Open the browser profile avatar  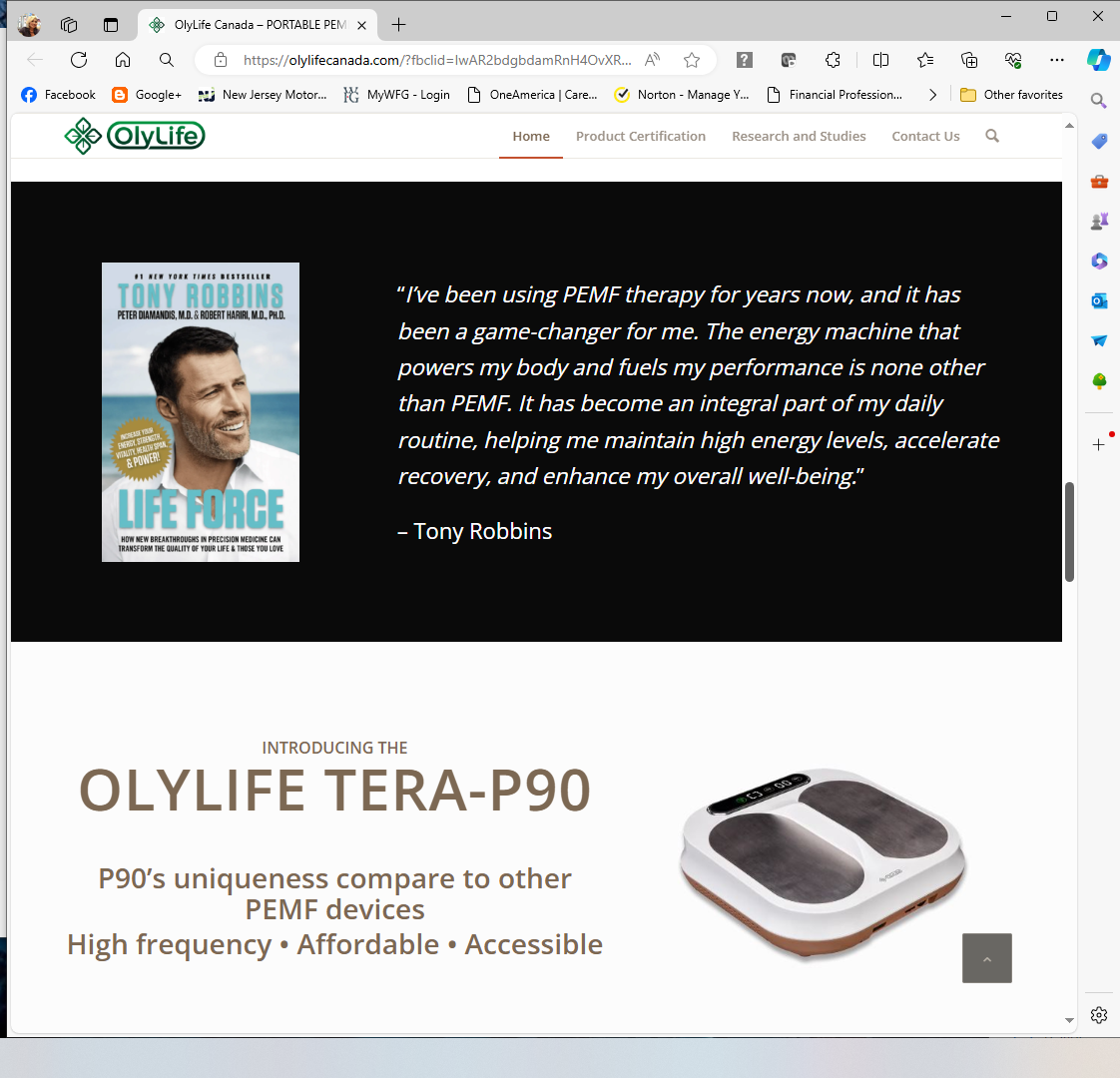(x=29, y=25)
